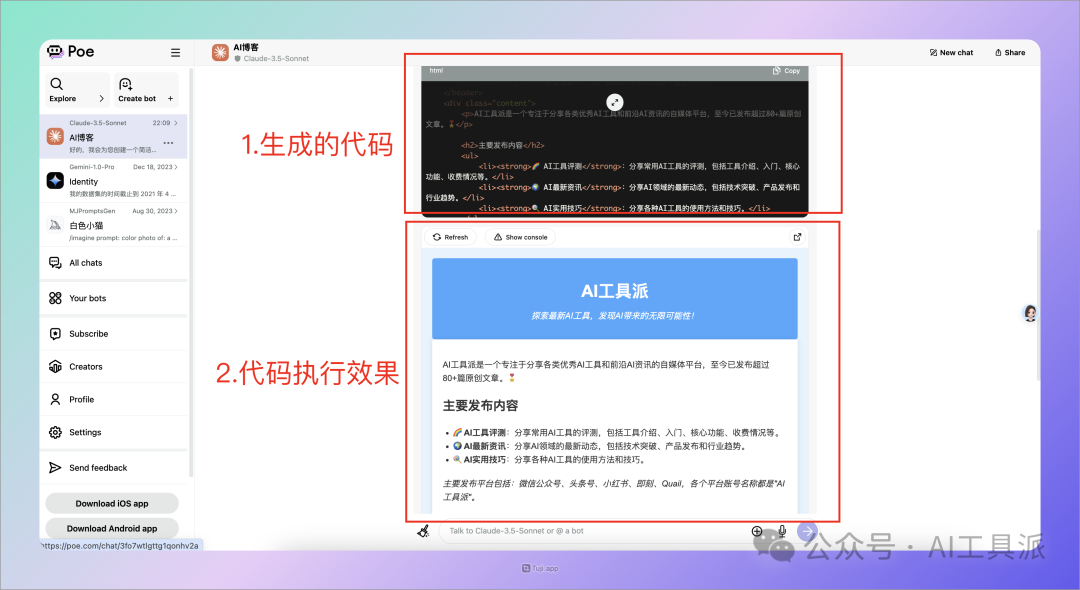Click the MJPromptsGen bot avatar
Screen dimensions: 1080x590
tap(55, 224)
